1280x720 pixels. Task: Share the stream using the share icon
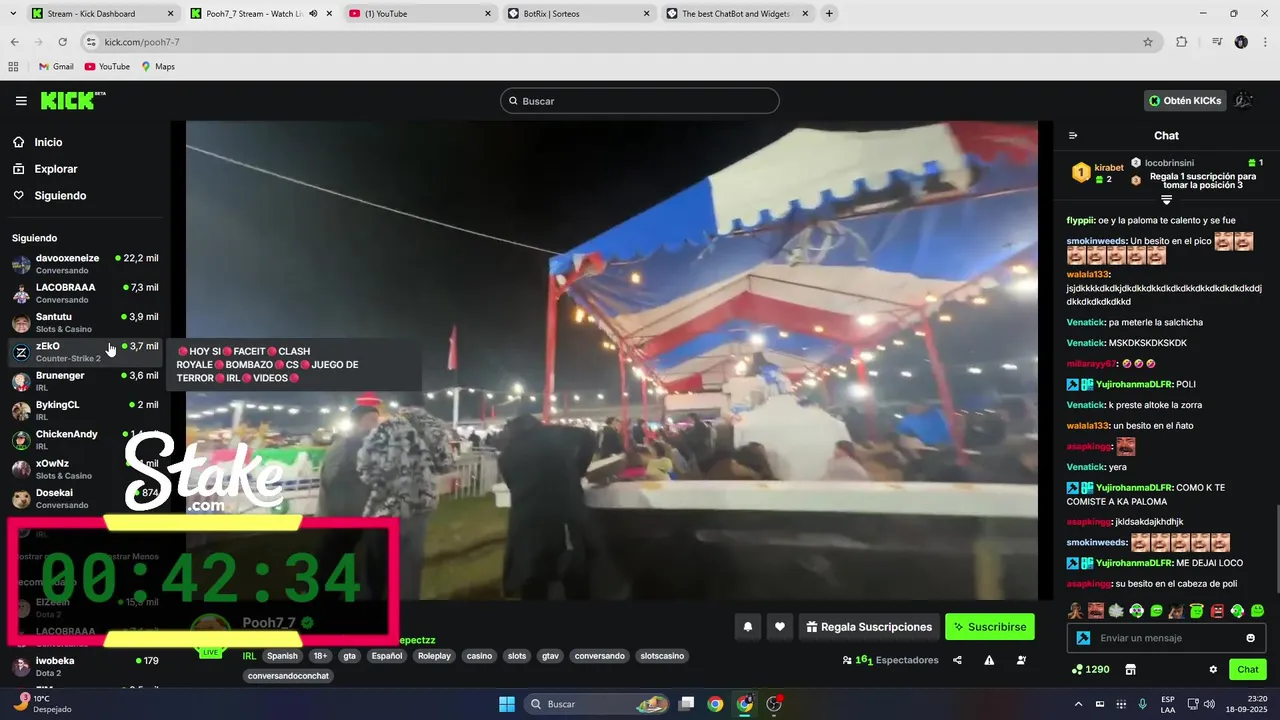click(958, 660)
